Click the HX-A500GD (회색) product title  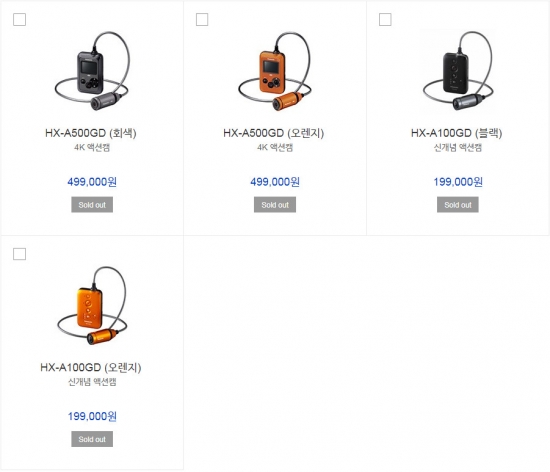click(91, 133)
